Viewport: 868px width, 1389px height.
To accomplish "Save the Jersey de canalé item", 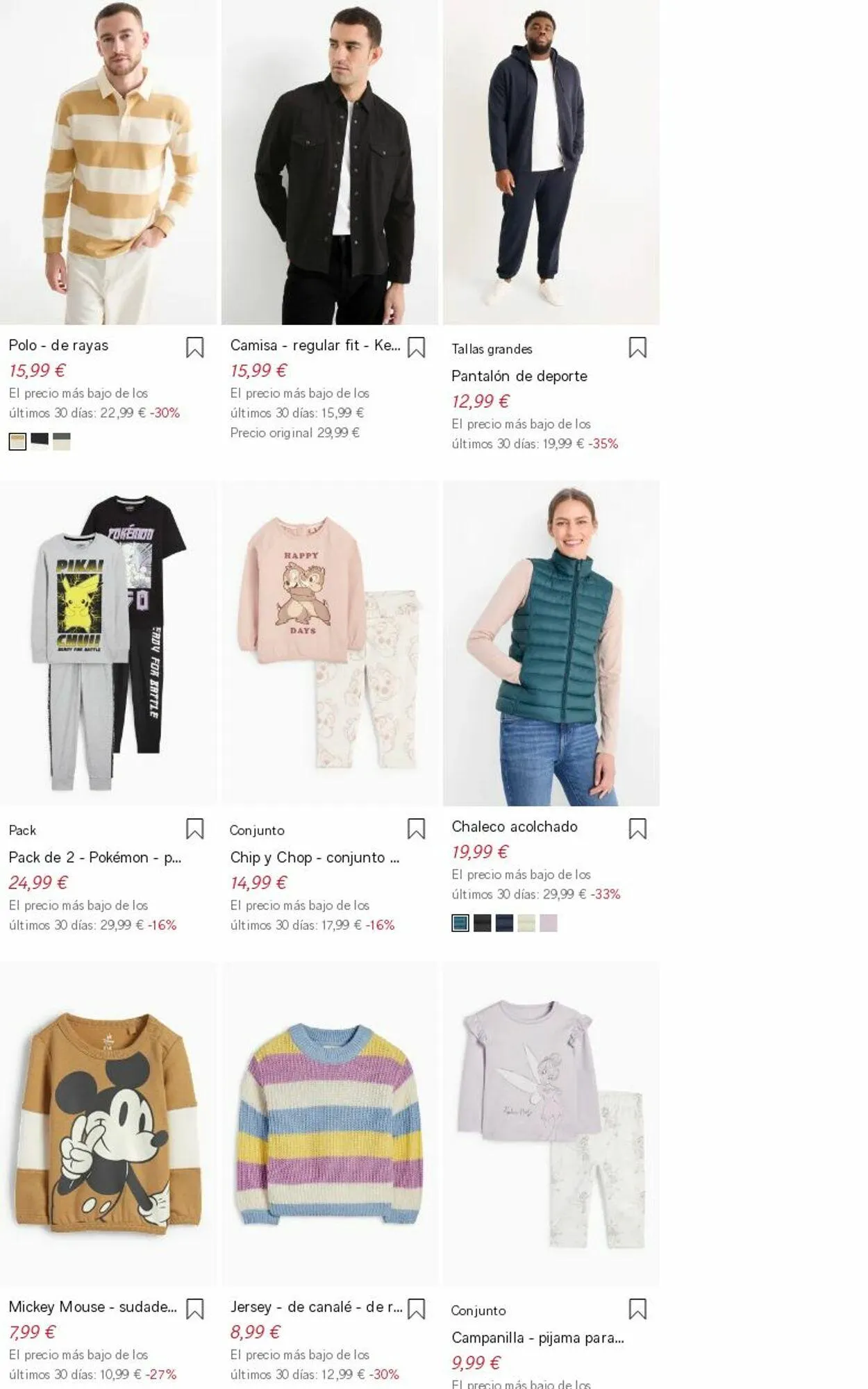I will click(x=416, y=1309).
